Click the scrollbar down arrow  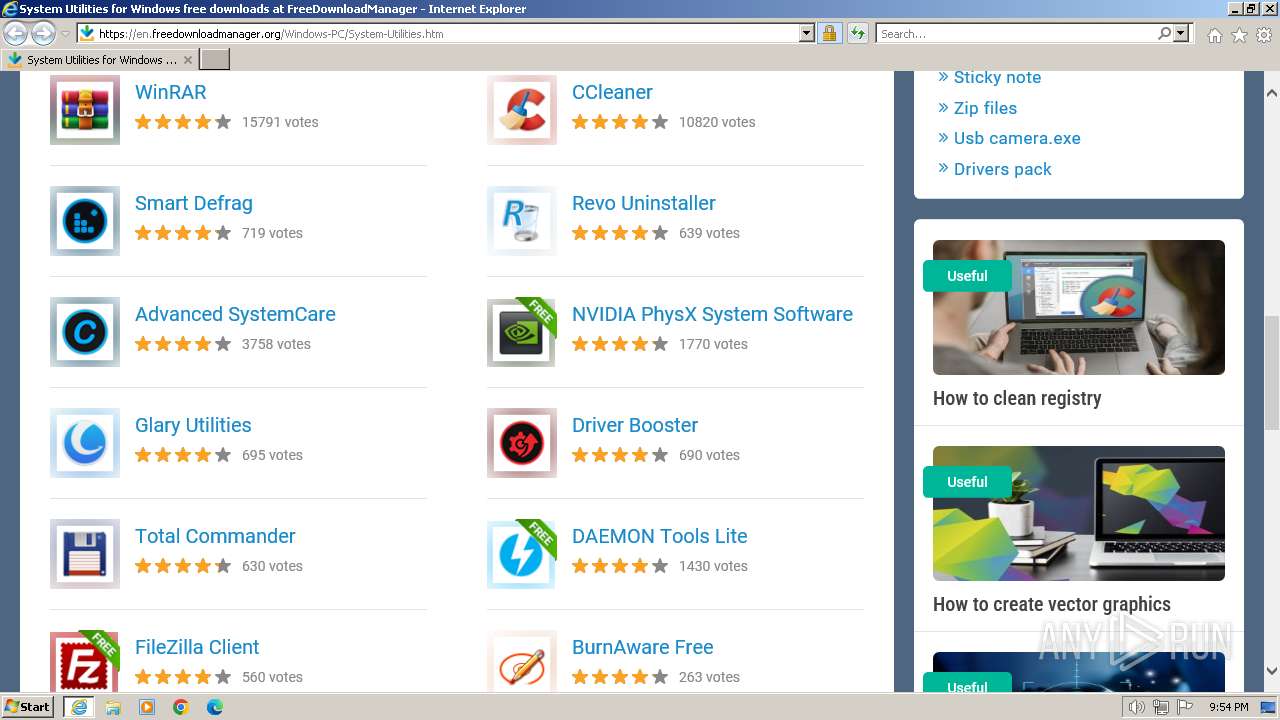click(1272, 671)
